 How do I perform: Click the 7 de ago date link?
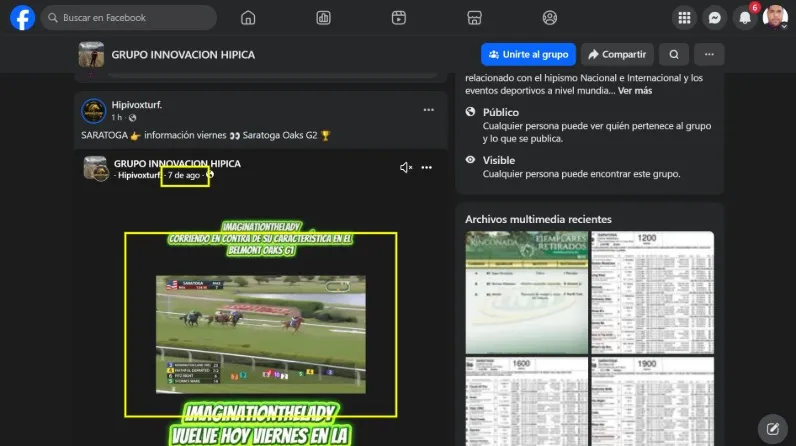(184, 175)
